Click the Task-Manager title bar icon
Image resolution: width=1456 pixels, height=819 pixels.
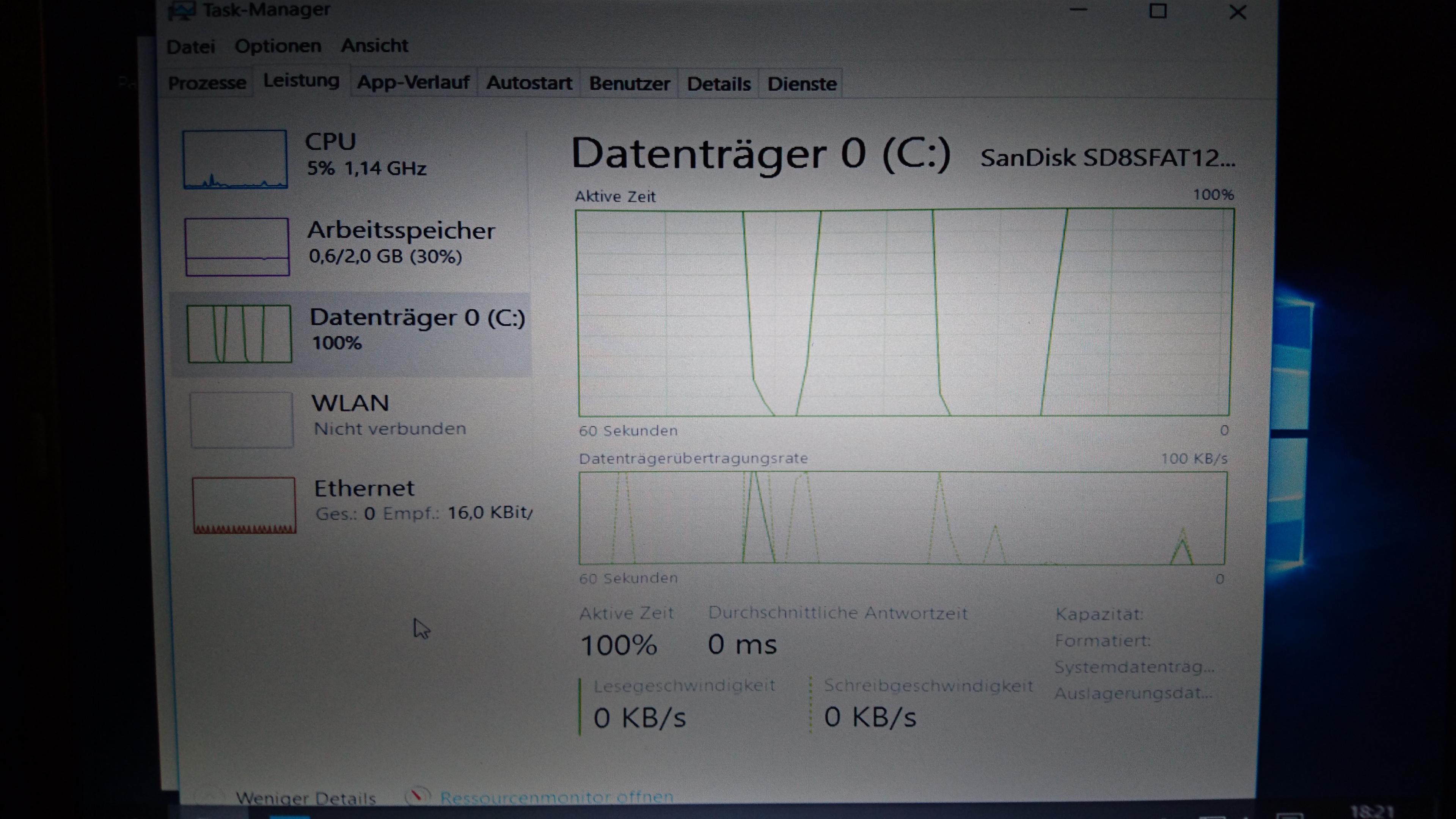[182, 9]
